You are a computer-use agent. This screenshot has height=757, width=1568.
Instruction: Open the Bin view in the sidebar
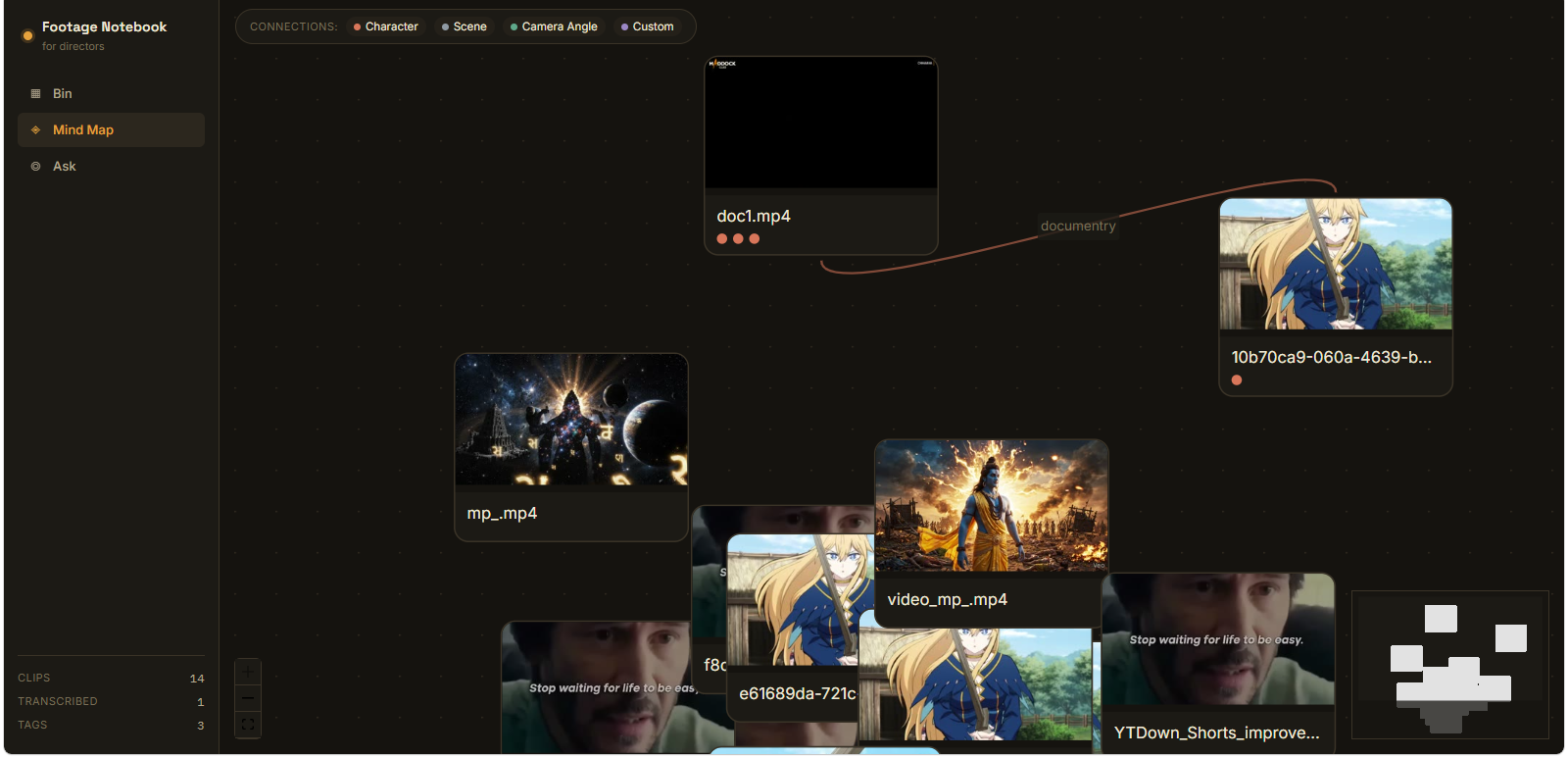click(111, 93)
